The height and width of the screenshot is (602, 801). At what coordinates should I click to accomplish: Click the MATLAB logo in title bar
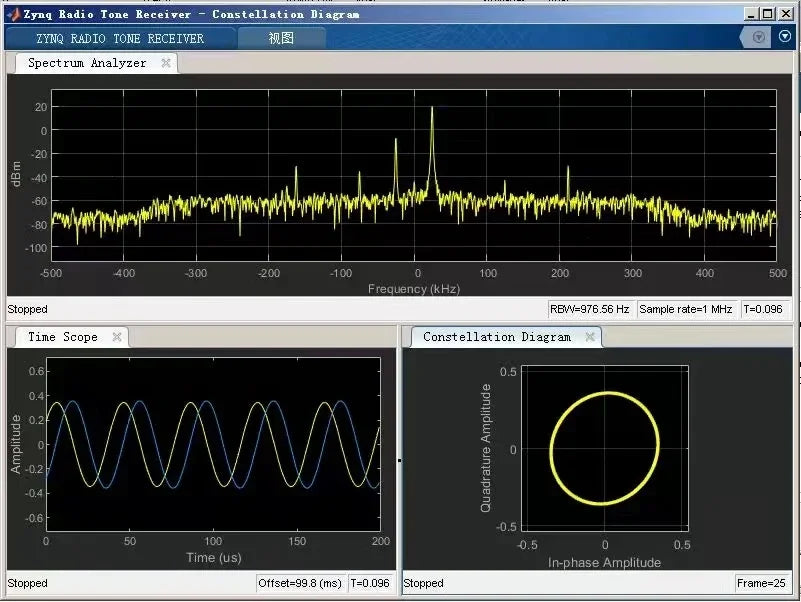(14, 14)
